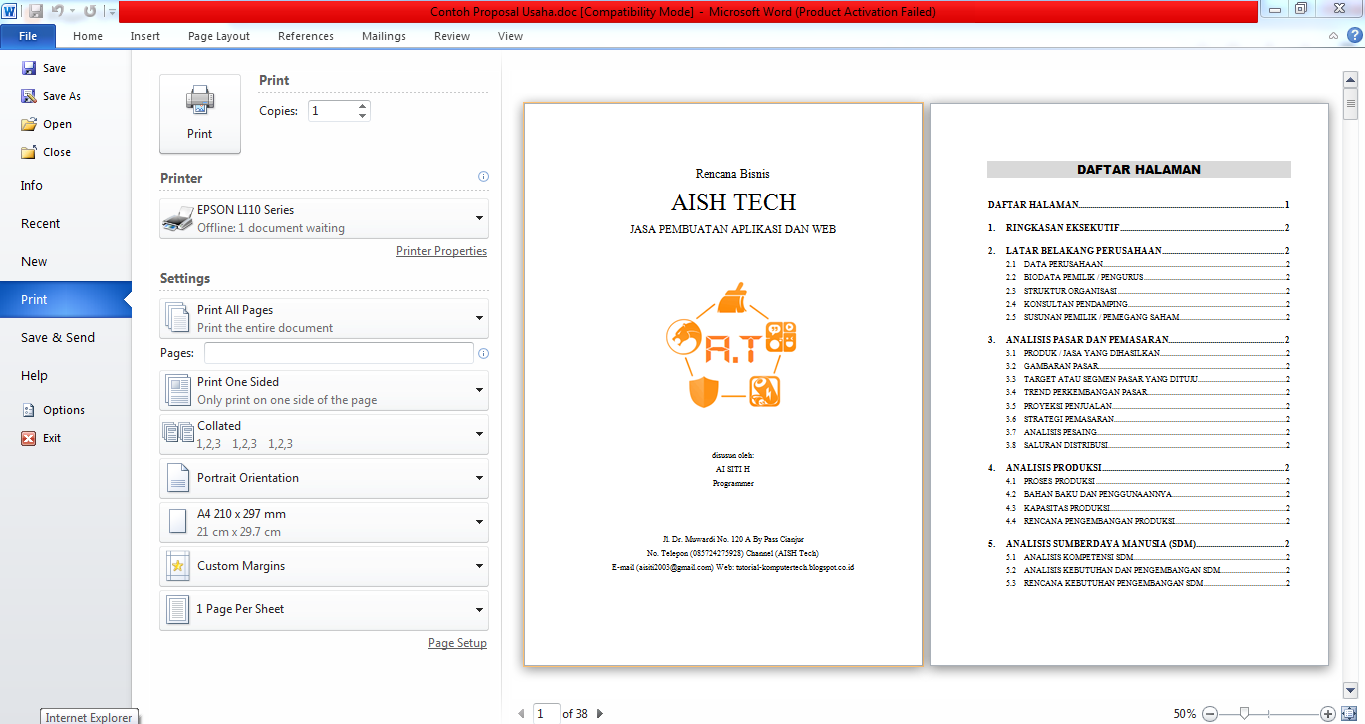This screenshot has width=1365, height=724.
Task: Select the highlighted Print item in the backstage menu
Action: pos(66,300)
